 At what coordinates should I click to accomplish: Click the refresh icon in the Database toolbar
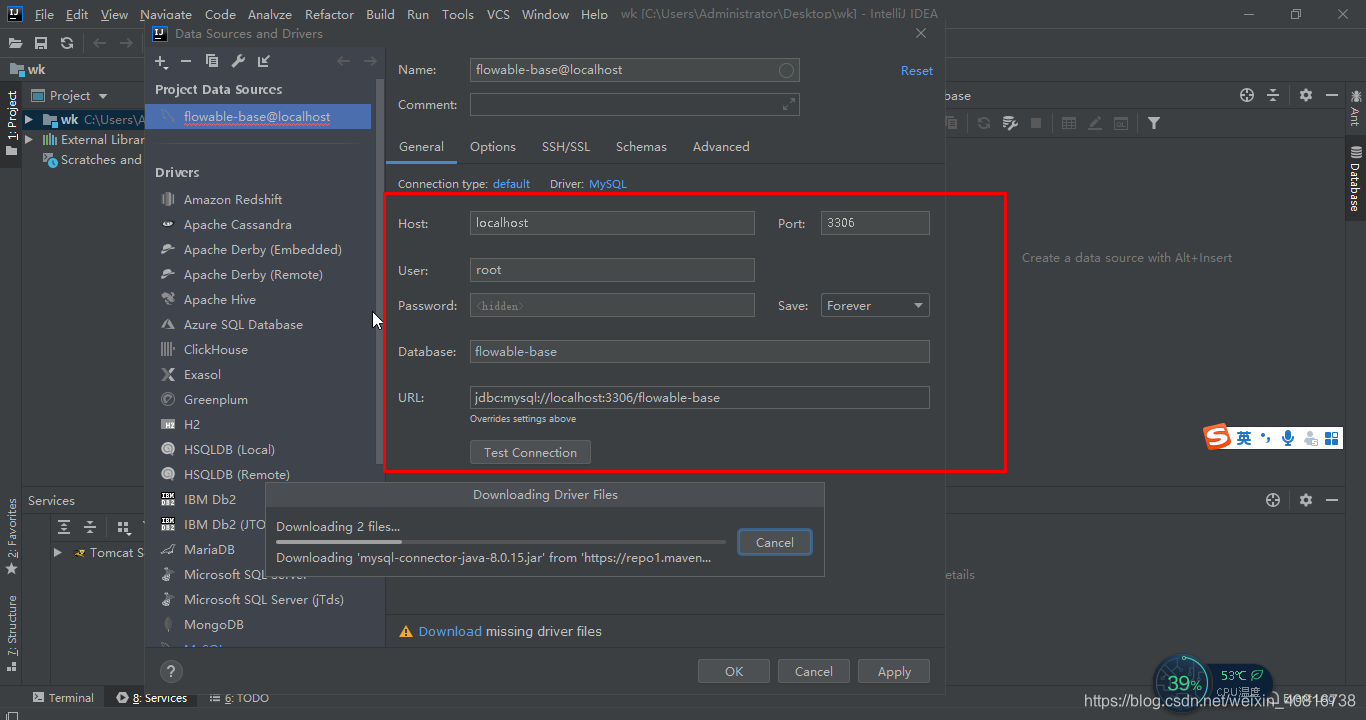(x=984, y=123)
